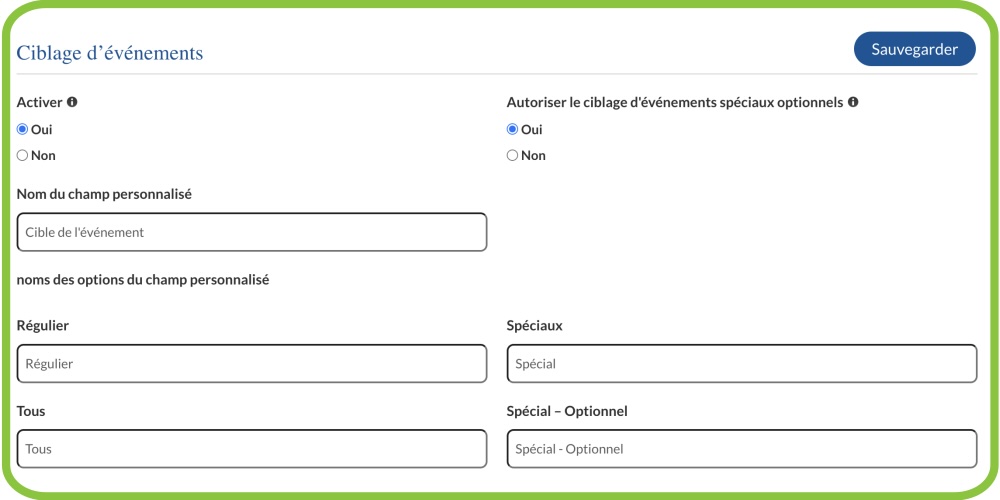The image size is (1000, 500).
Task: Click the Autoriser le ciblage d'événements label
Action: coord(675,102)
